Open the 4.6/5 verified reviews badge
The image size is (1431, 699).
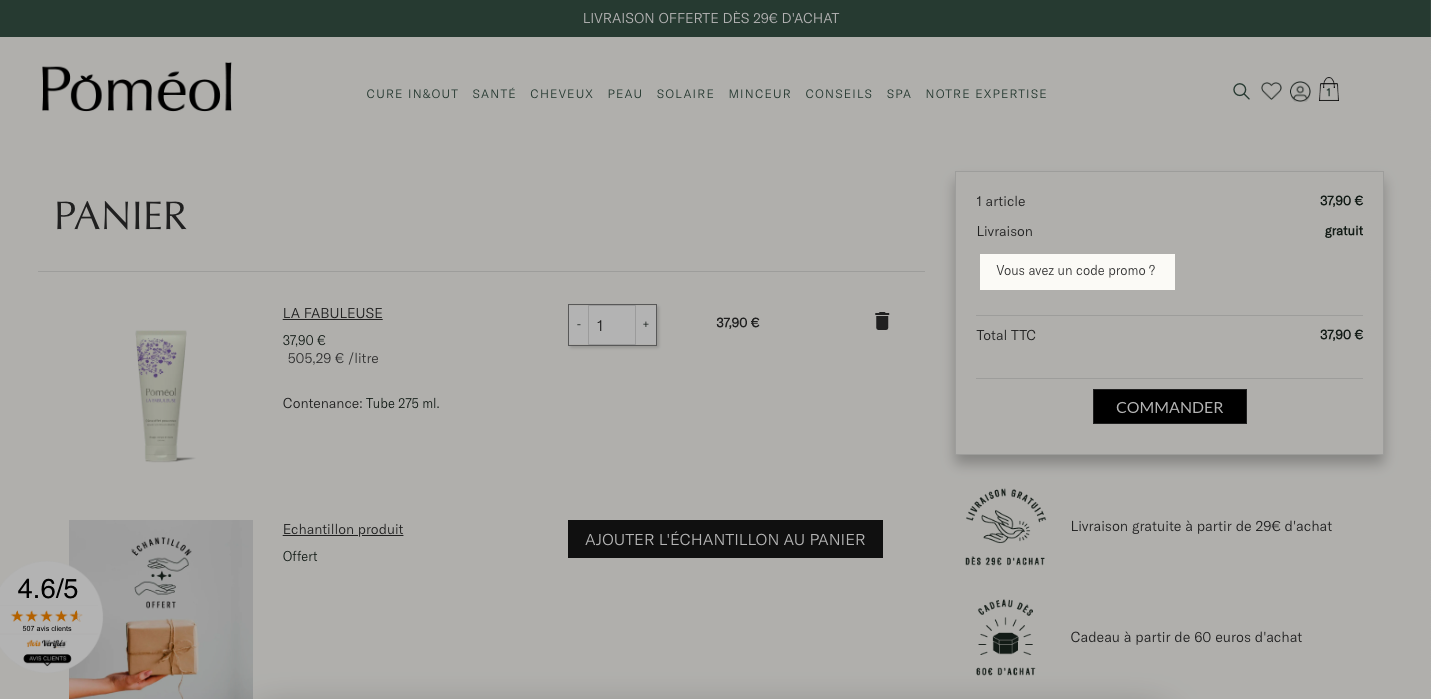pyautogui.click(x=48, y=615)
